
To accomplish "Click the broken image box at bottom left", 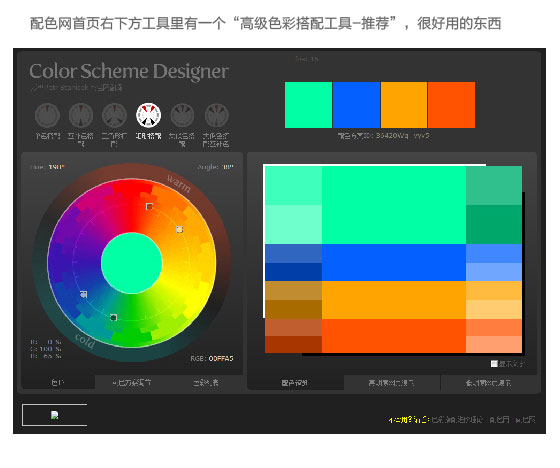I will pos(55,415).
